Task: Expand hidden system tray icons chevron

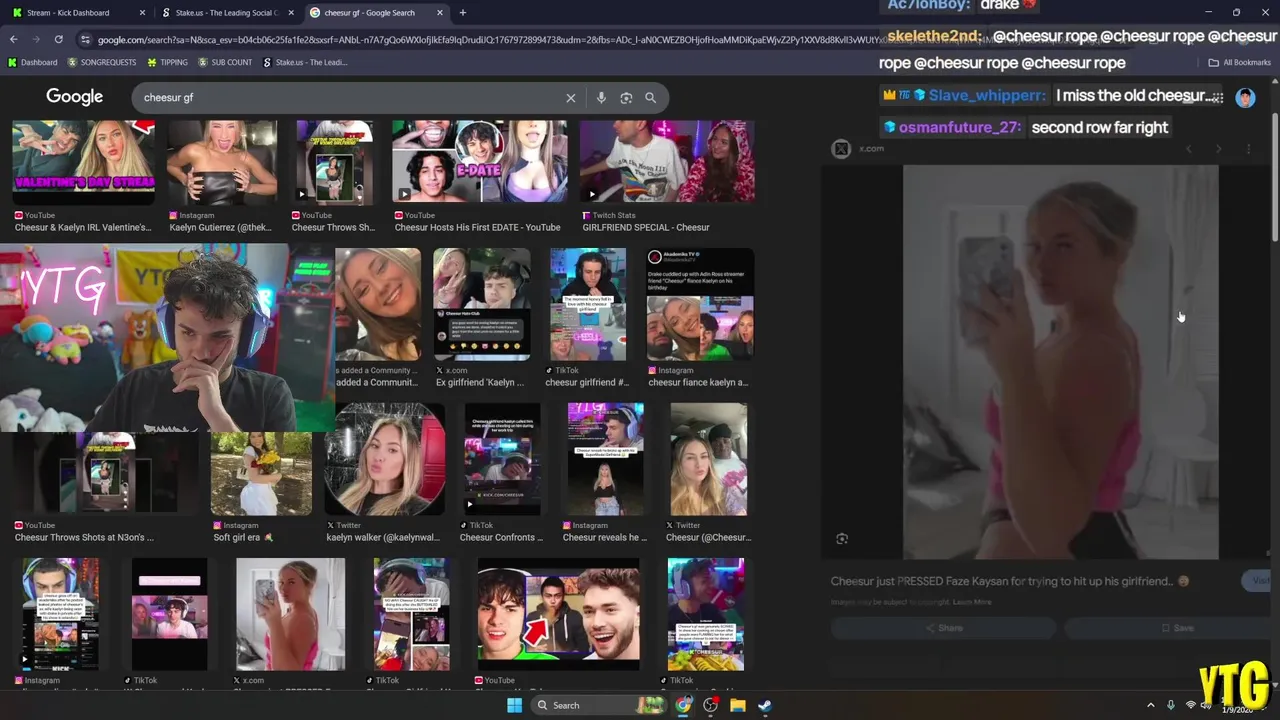Action: (x=1150, y=705)
